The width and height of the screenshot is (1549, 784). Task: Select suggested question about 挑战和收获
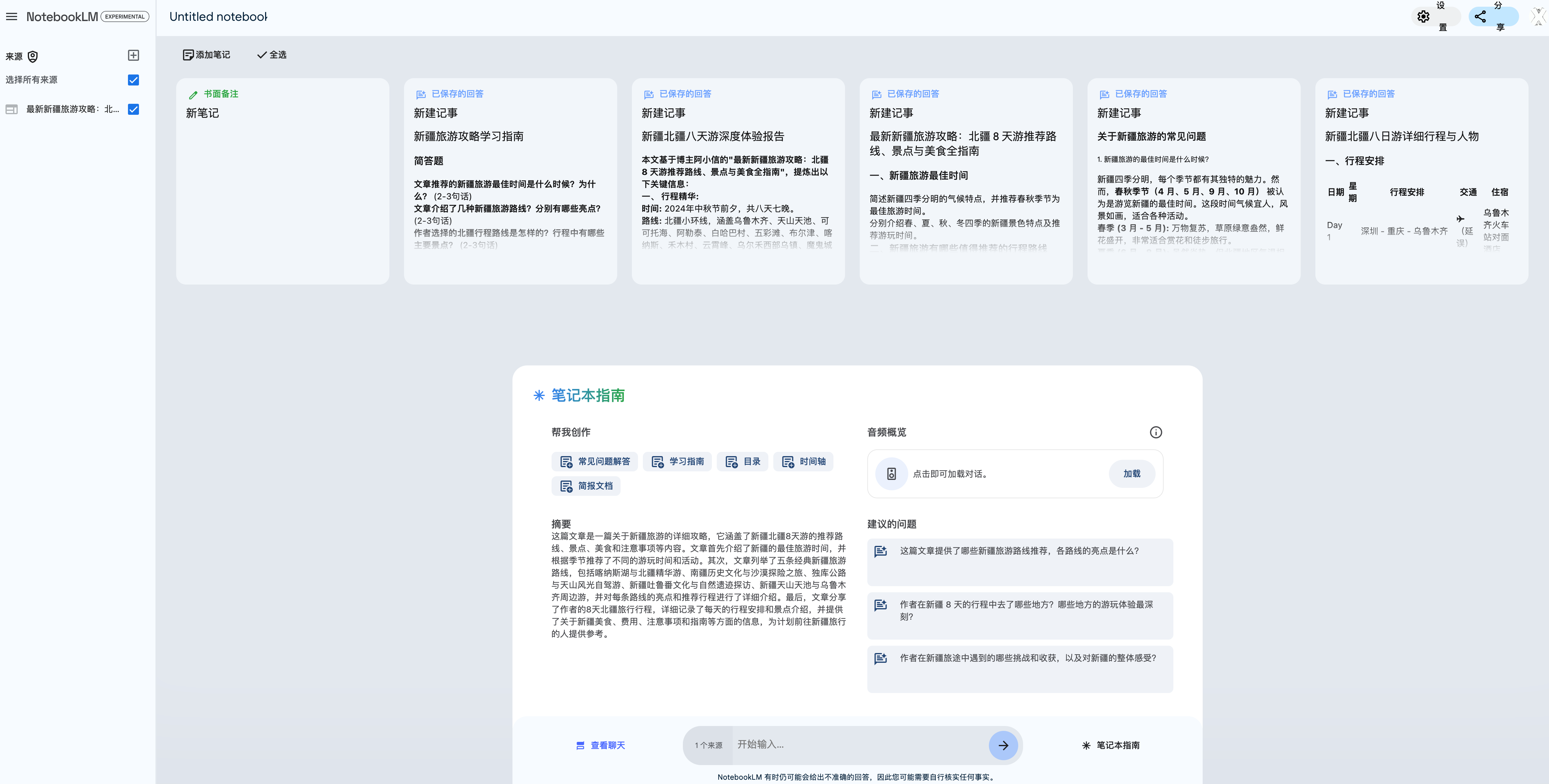[x=1020, y=669]
